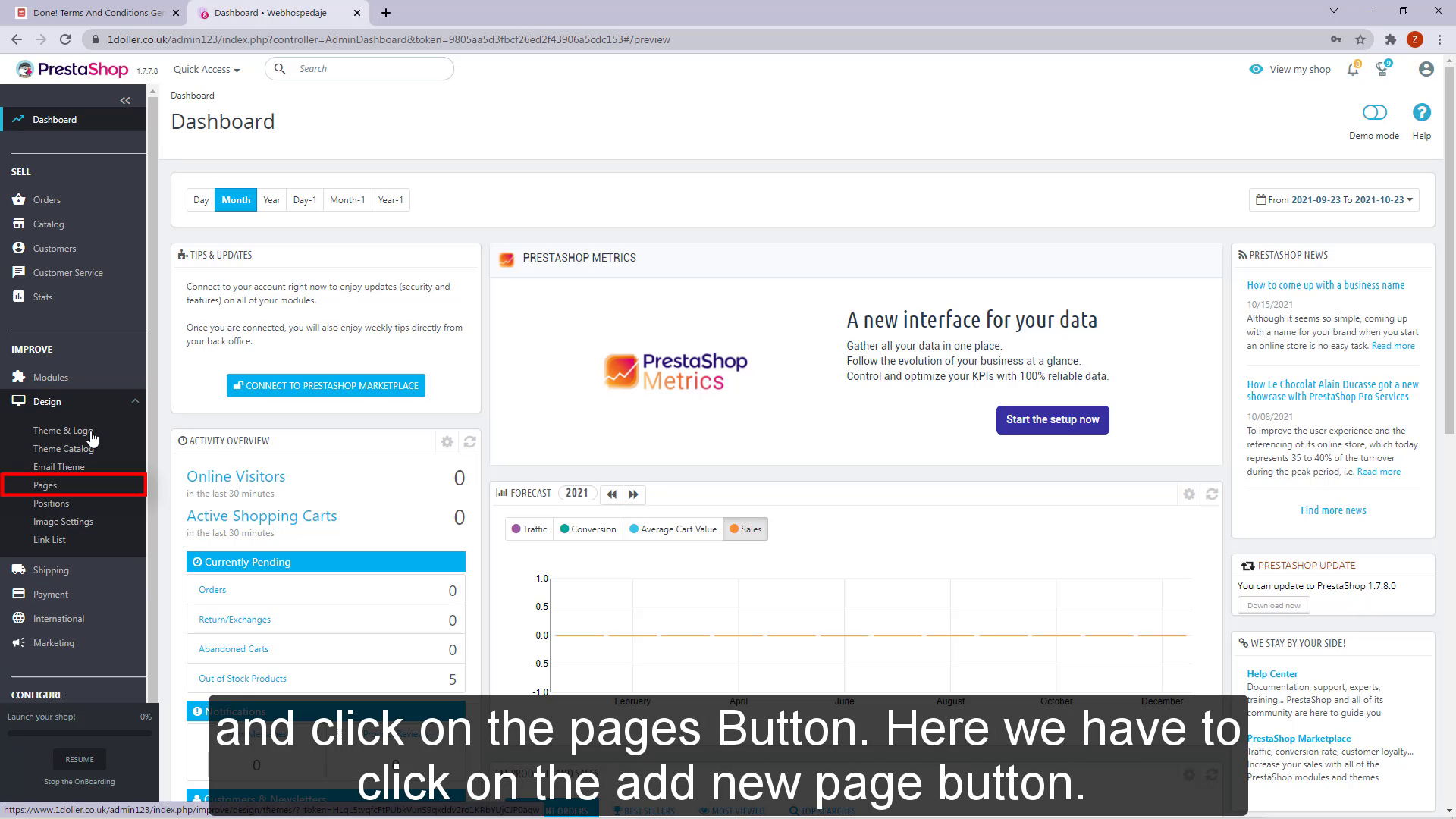
Task: Open Quick Access dropdown
Action: pos(206,69)
